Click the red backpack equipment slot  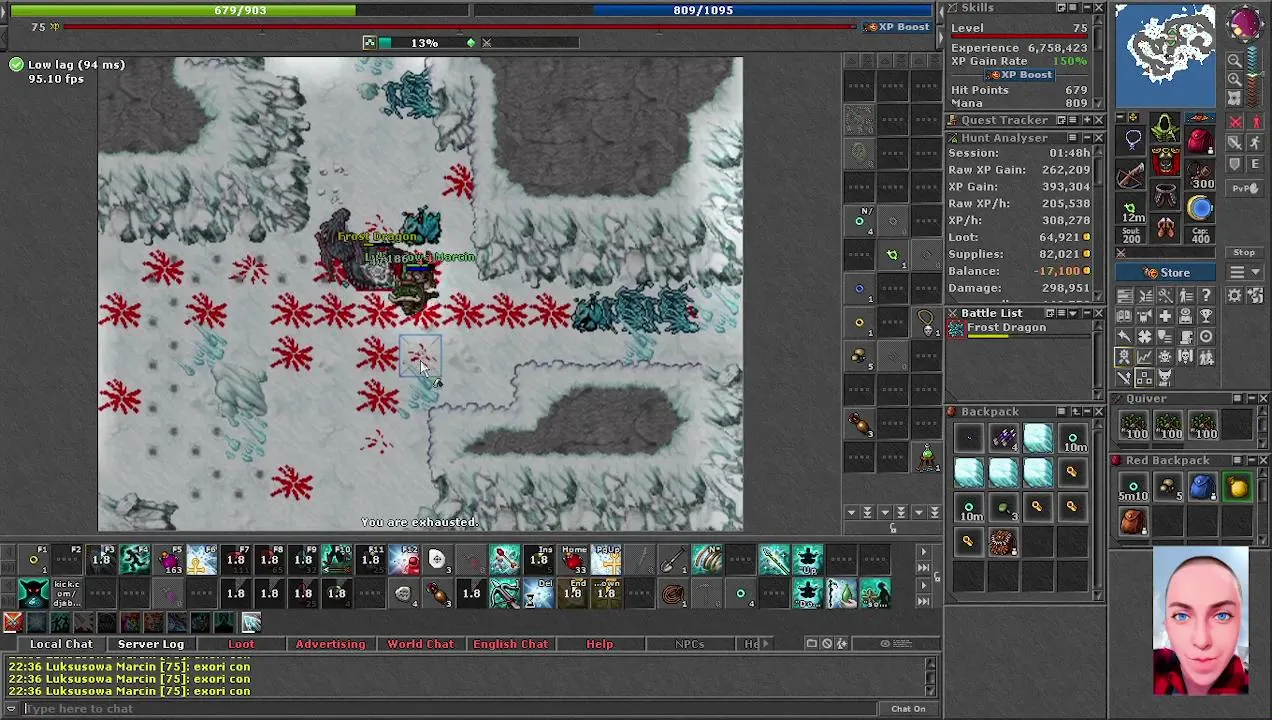click(x=1200, y=142)
